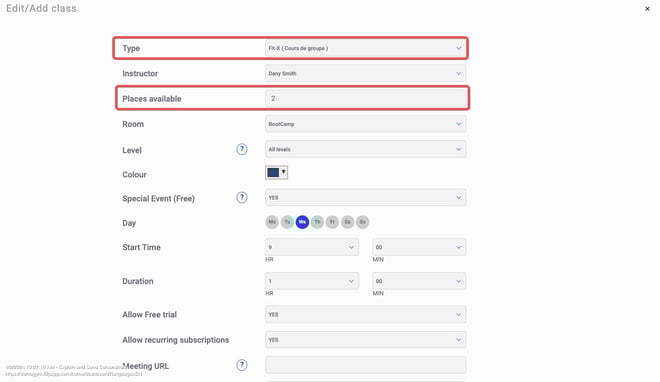Image resolution: width=660 pixels, height=382 pixels.
Task: Open the Special Event help question icon
Action: (x=242, y=198)
